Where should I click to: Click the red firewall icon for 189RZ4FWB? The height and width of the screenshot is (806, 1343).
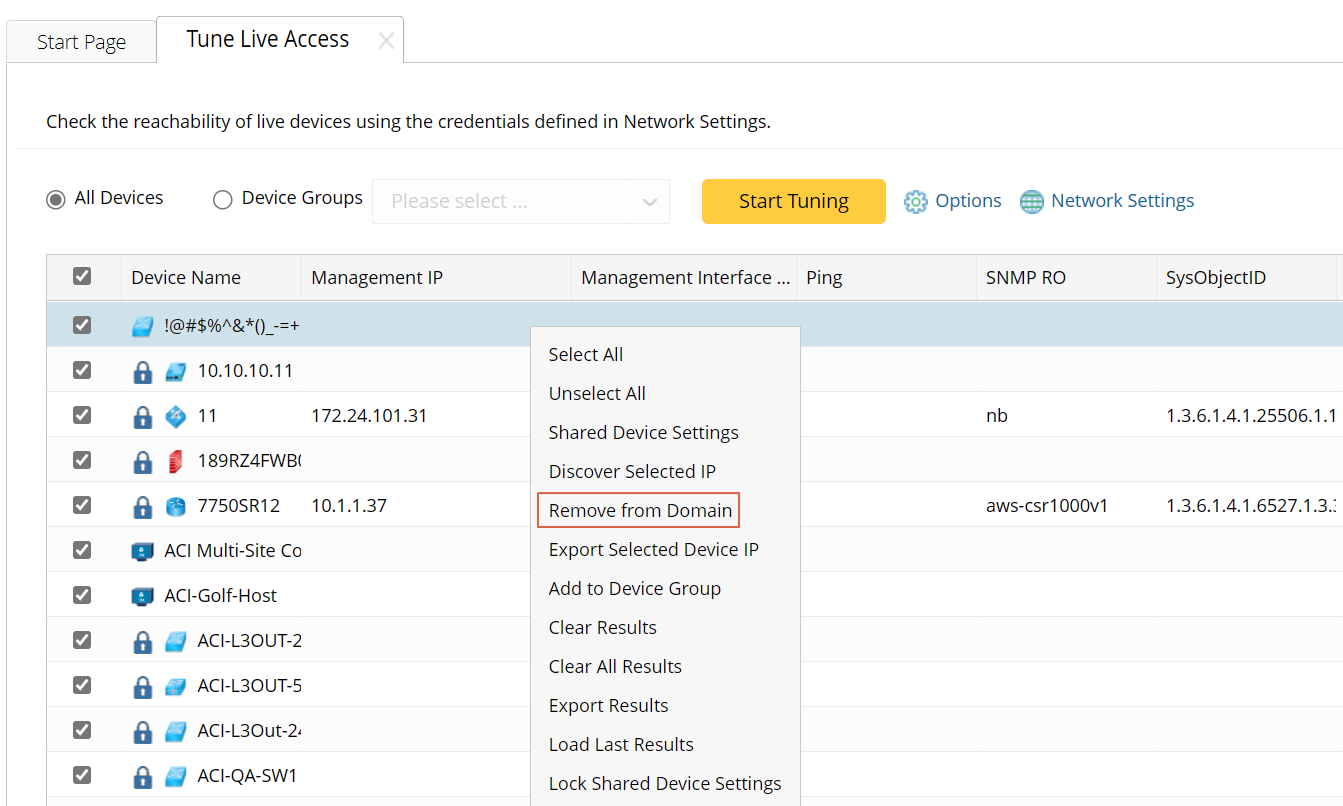[x=176, y=461]
